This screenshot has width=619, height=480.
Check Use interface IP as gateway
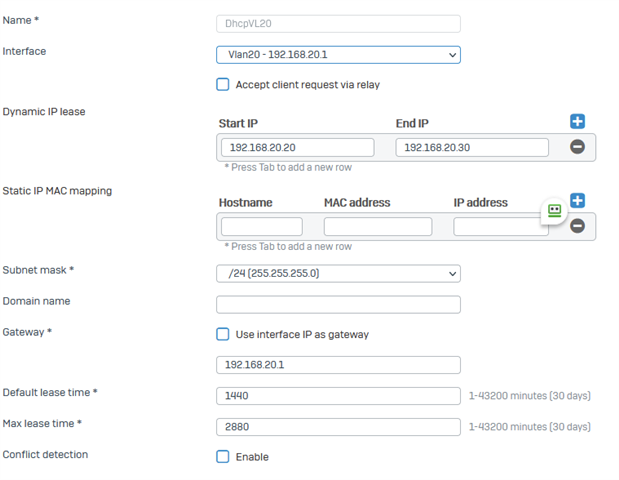223,334
